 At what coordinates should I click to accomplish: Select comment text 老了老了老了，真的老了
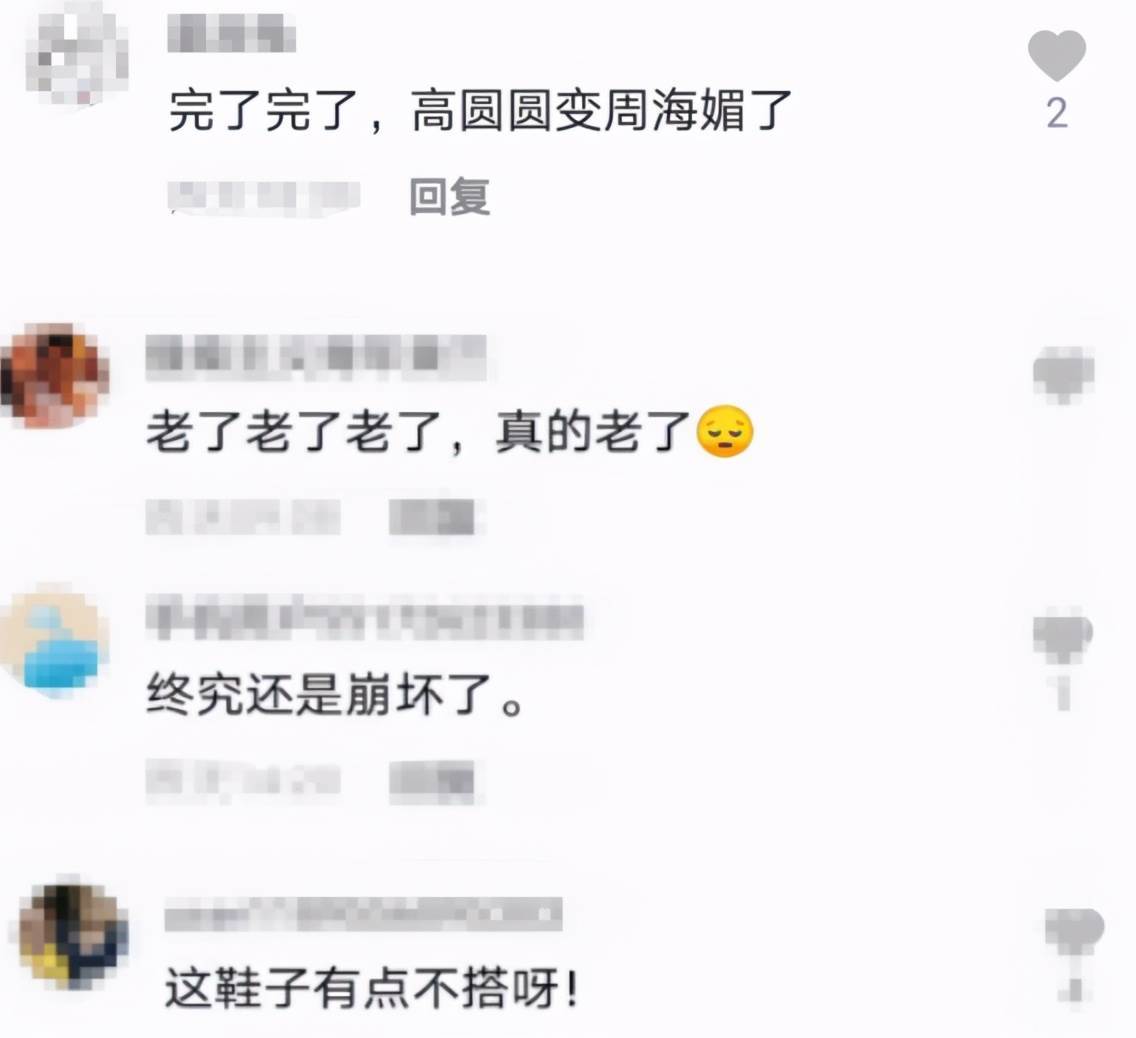click(450, 432)
